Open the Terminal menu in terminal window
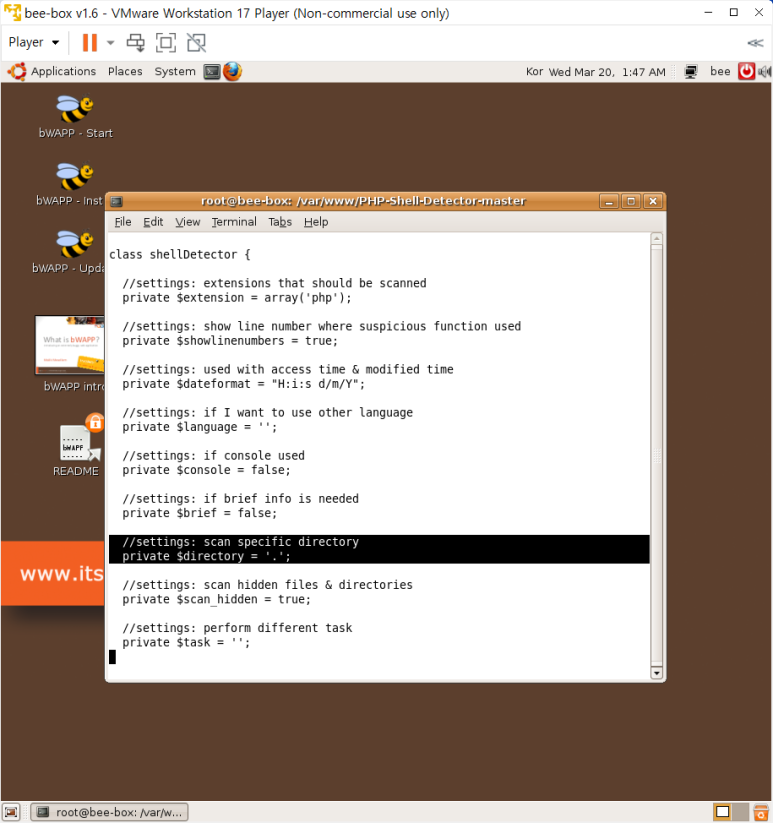Viewport: 773px width, 823px height. [x=234, y=222]
